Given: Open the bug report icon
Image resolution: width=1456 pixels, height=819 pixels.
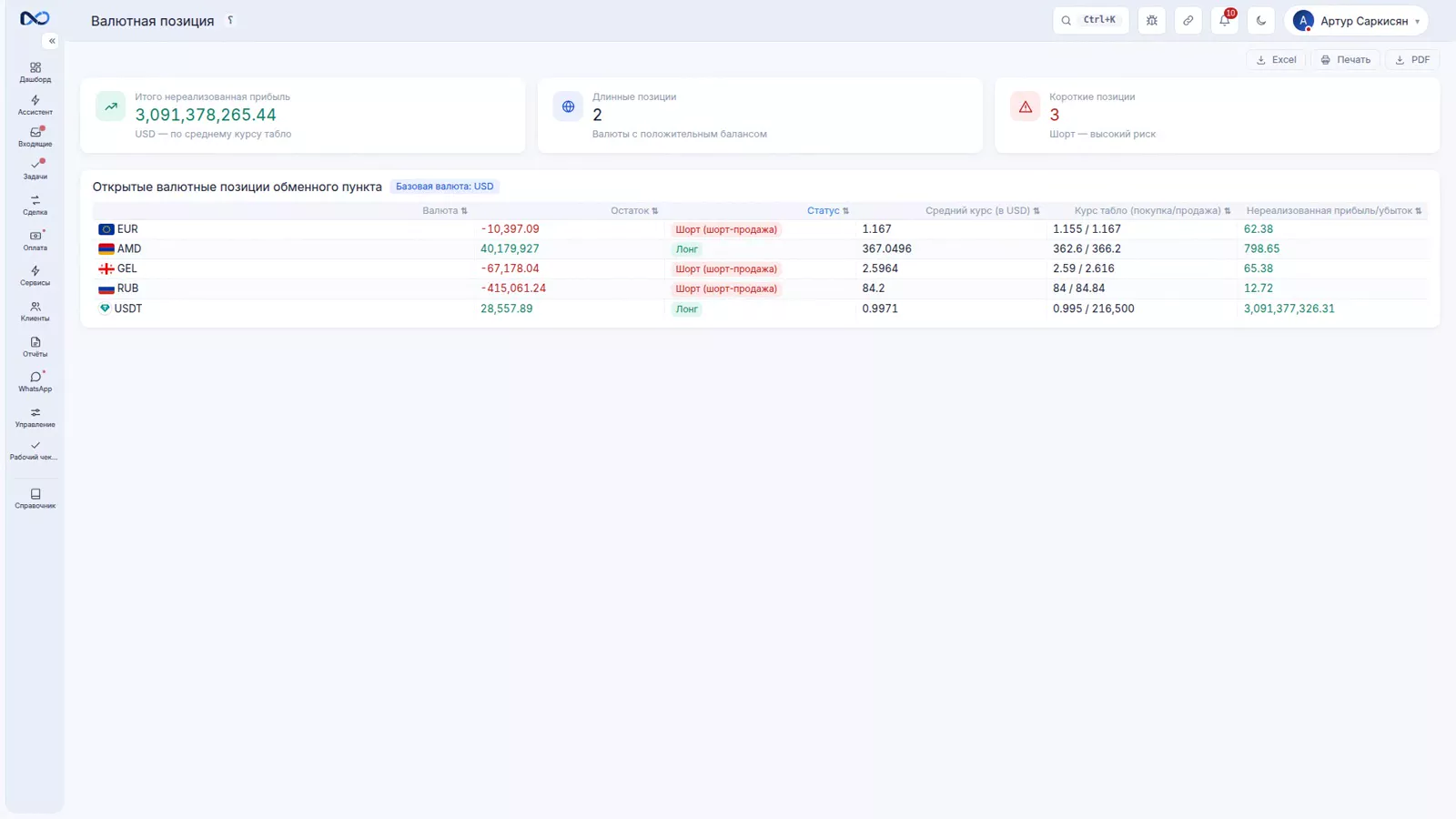Looking at the screenshot, I should [1152, 20].
